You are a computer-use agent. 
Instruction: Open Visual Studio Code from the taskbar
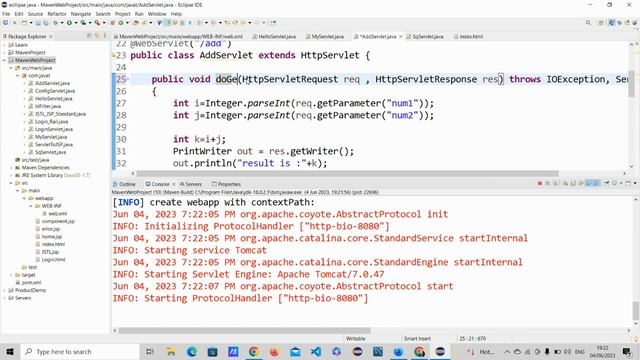tap(316, 351)
